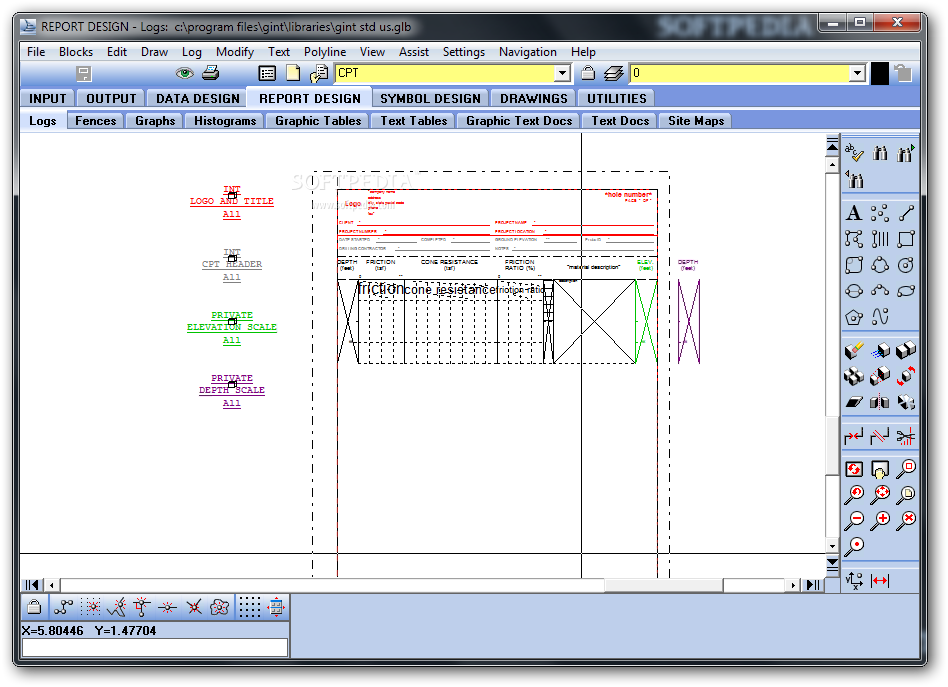Viewport: 948px width, 687px height.
Task: Toggle the grid dots display
Action: click(x=249, y=607)
